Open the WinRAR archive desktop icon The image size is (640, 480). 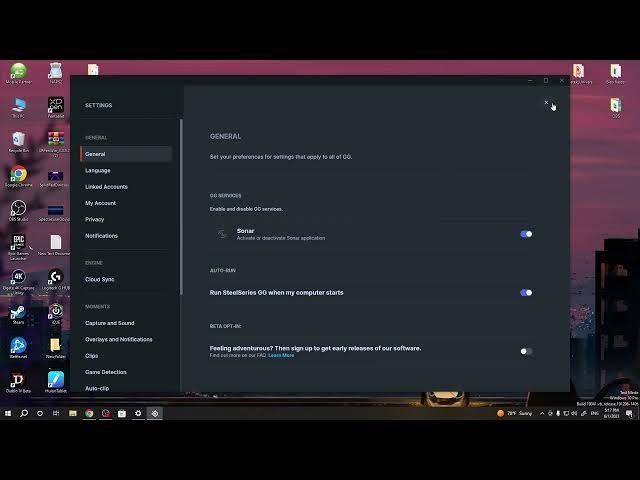click(56, 144)
